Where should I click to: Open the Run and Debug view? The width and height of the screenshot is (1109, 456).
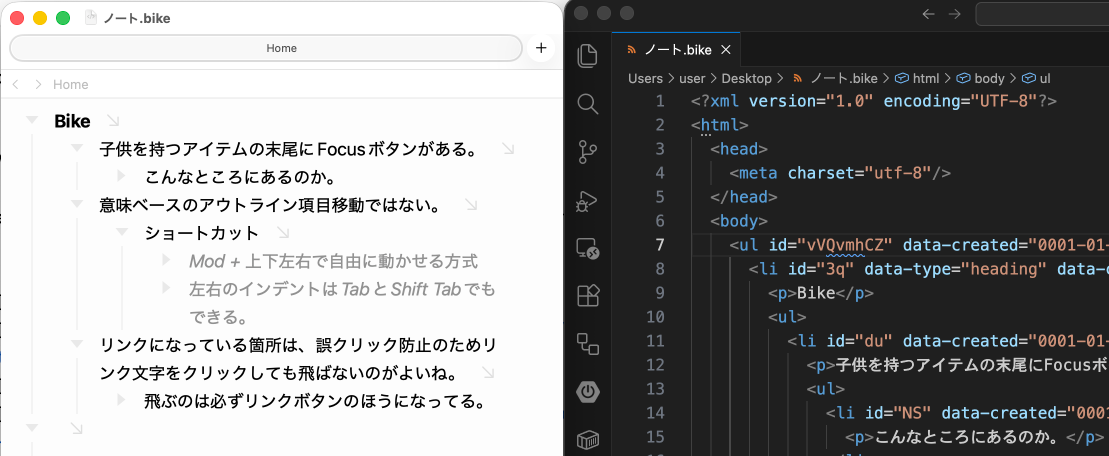[x=588, y=201]
